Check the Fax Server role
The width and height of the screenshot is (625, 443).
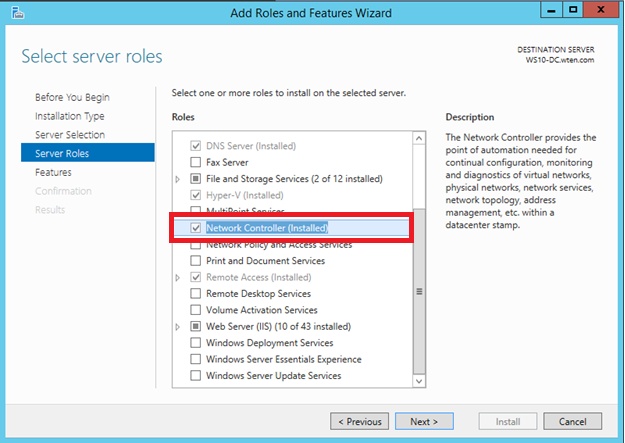click(196, 162)
